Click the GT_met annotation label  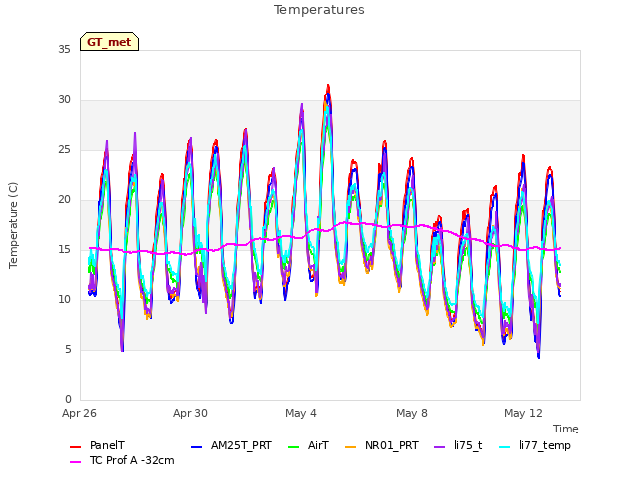[x=109, y=42]
